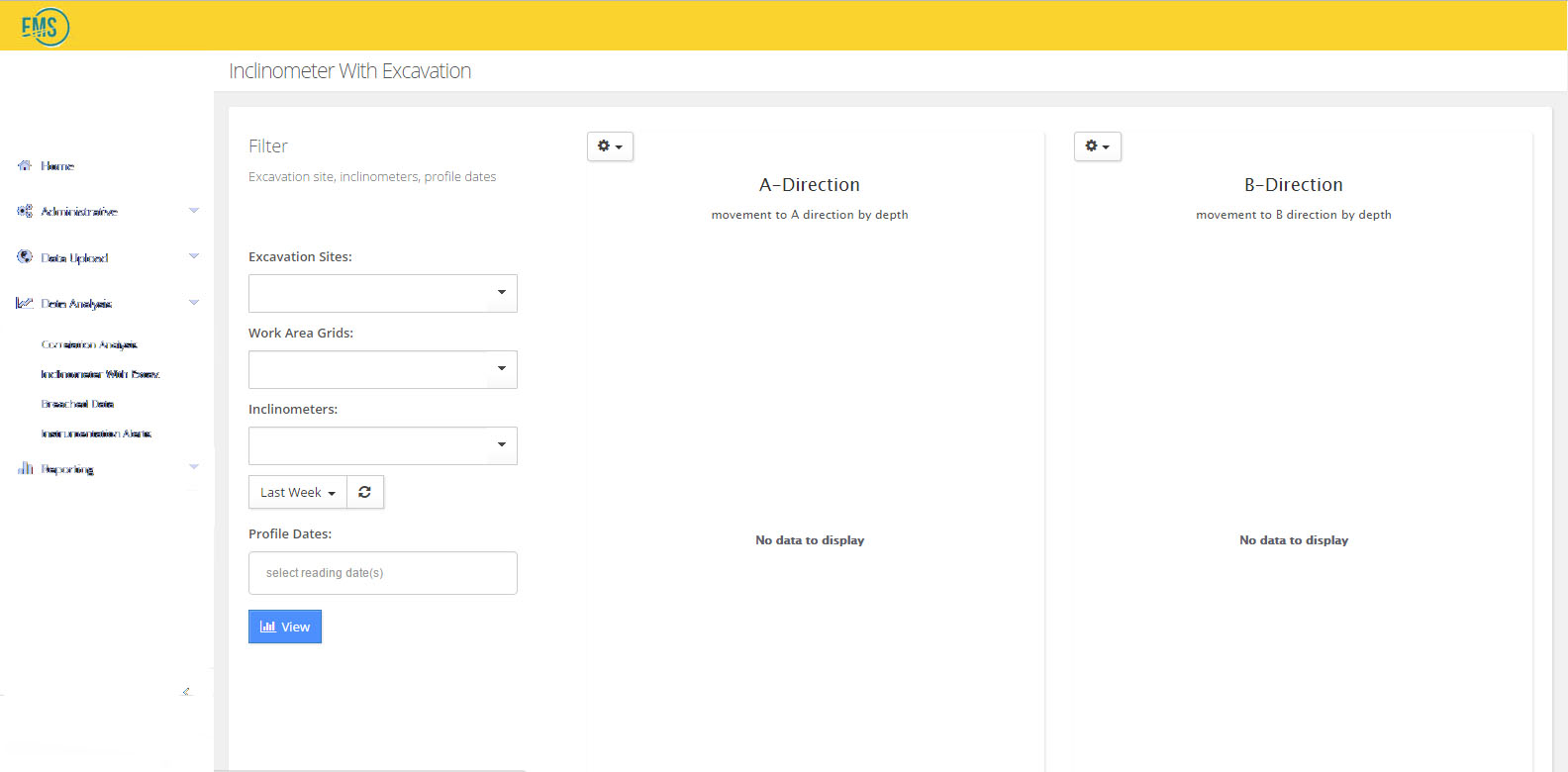
Task: Click the Data Upload globe icon
Action: coord(25,256)
